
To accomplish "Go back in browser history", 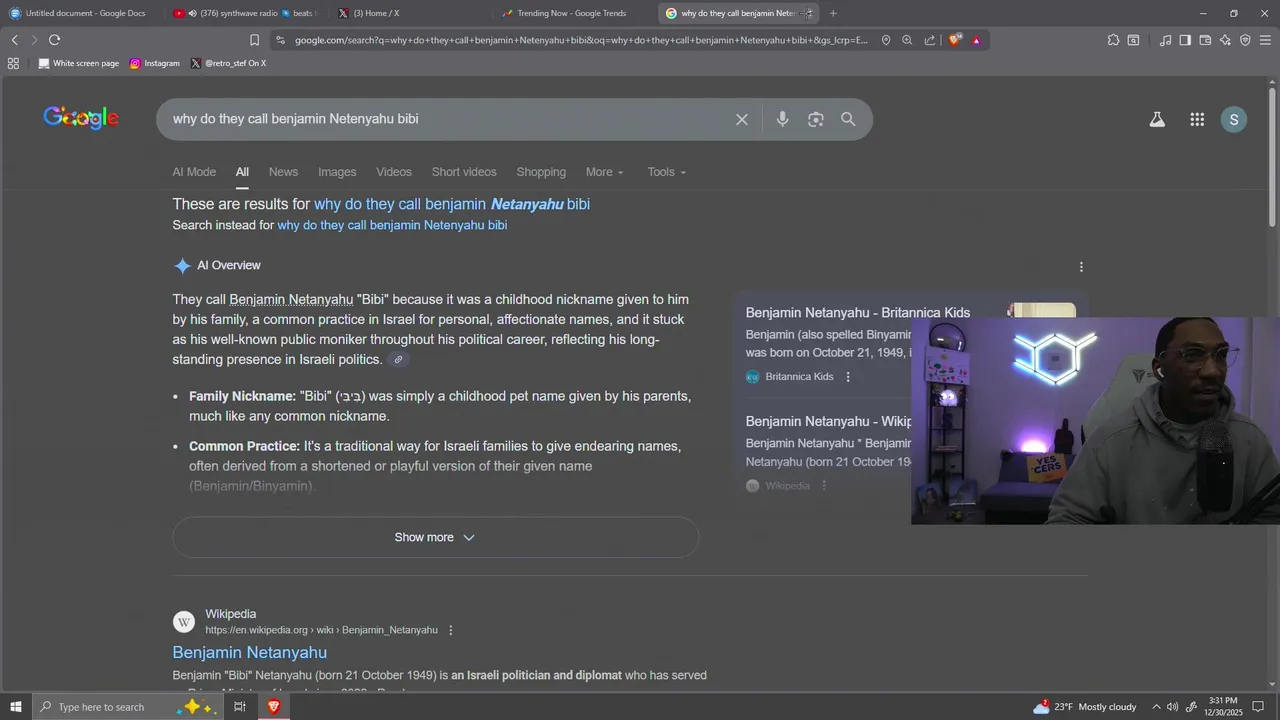I will (14, 40).
